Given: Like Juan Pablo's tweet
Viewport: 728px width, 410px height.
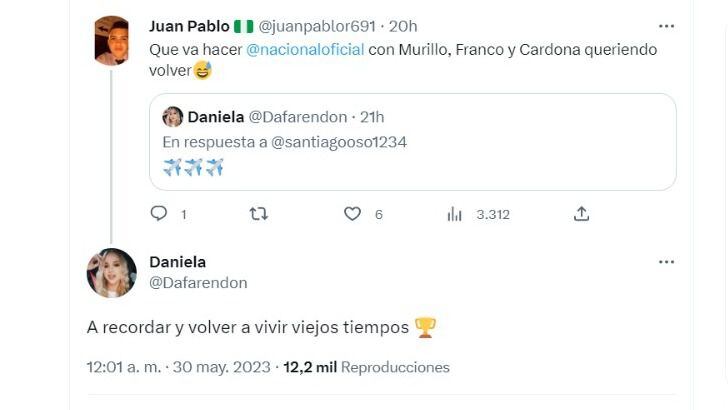Looking at the screenshot, I should click(352, 213).
